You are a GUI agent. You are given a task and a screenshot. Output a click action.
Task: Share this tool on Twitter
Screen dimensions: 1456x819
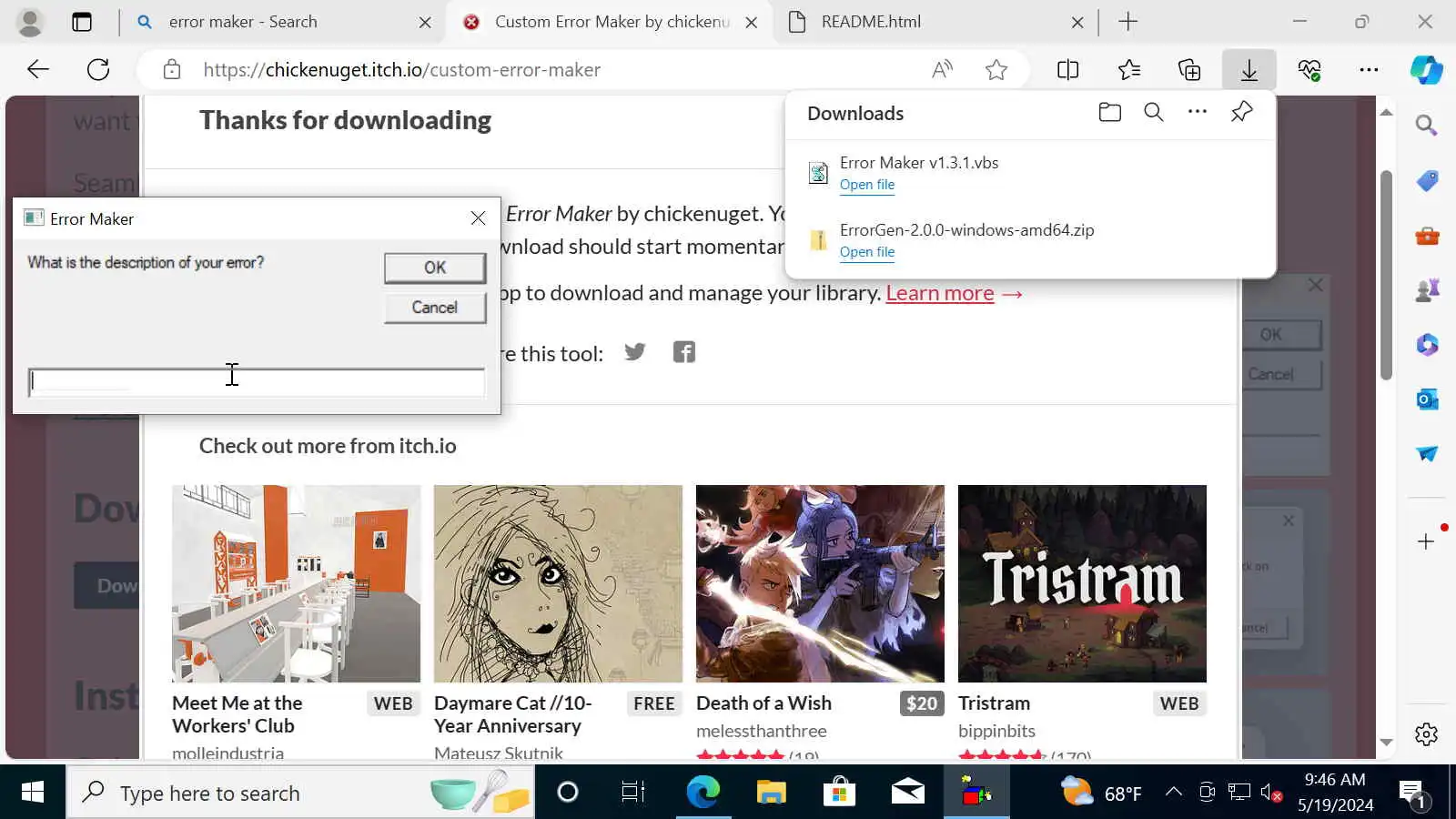635,352
